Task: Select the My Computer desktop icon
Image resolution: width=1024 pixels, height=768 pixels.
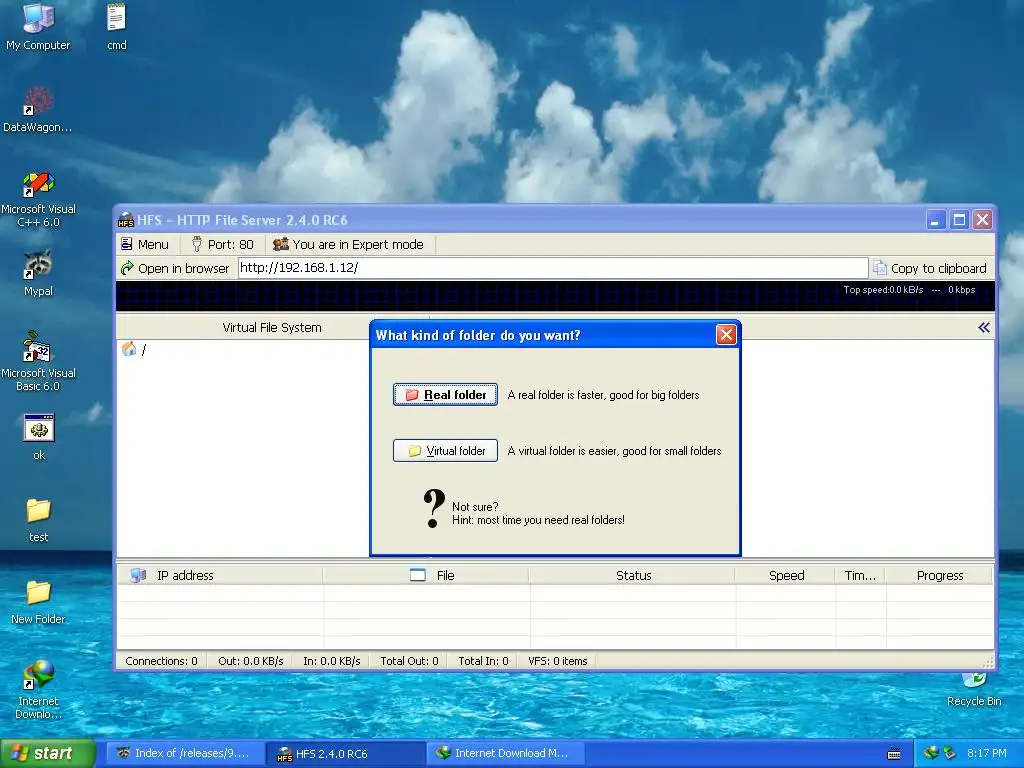Action: pos(38,27)
